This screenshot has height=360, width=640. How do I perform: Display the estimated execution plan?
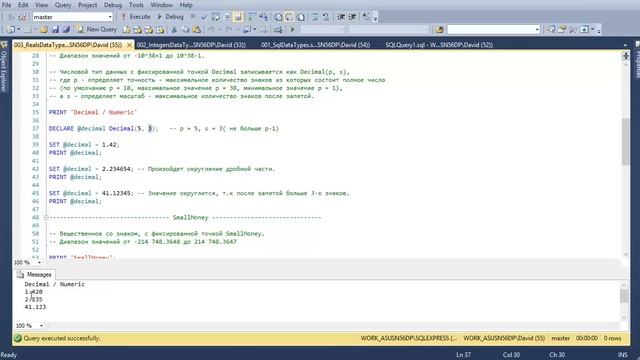pyautogui.click(x=216, y=17)
